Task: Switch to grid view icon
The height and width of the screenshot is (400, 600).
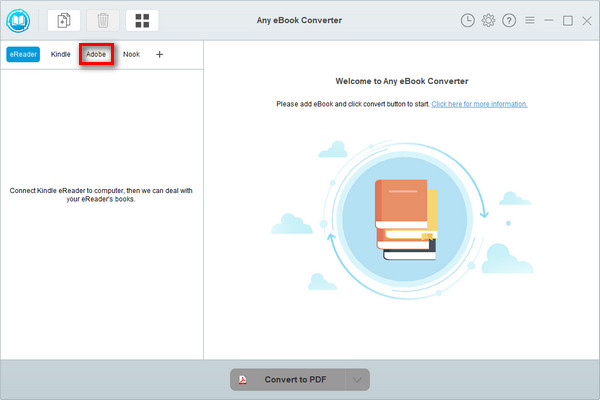Action: coord(142,20)
